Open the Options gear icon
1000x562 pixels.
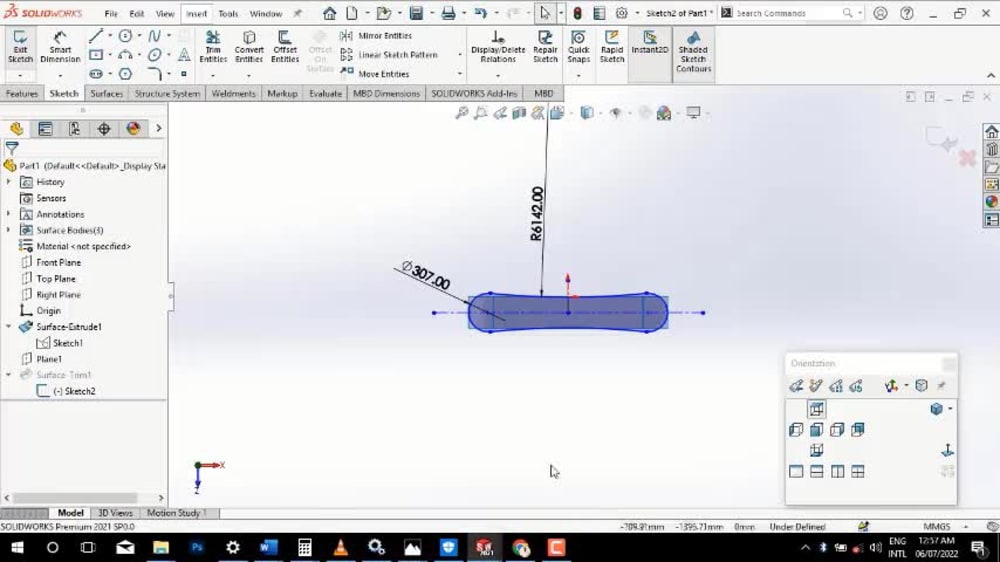(622, 13)
